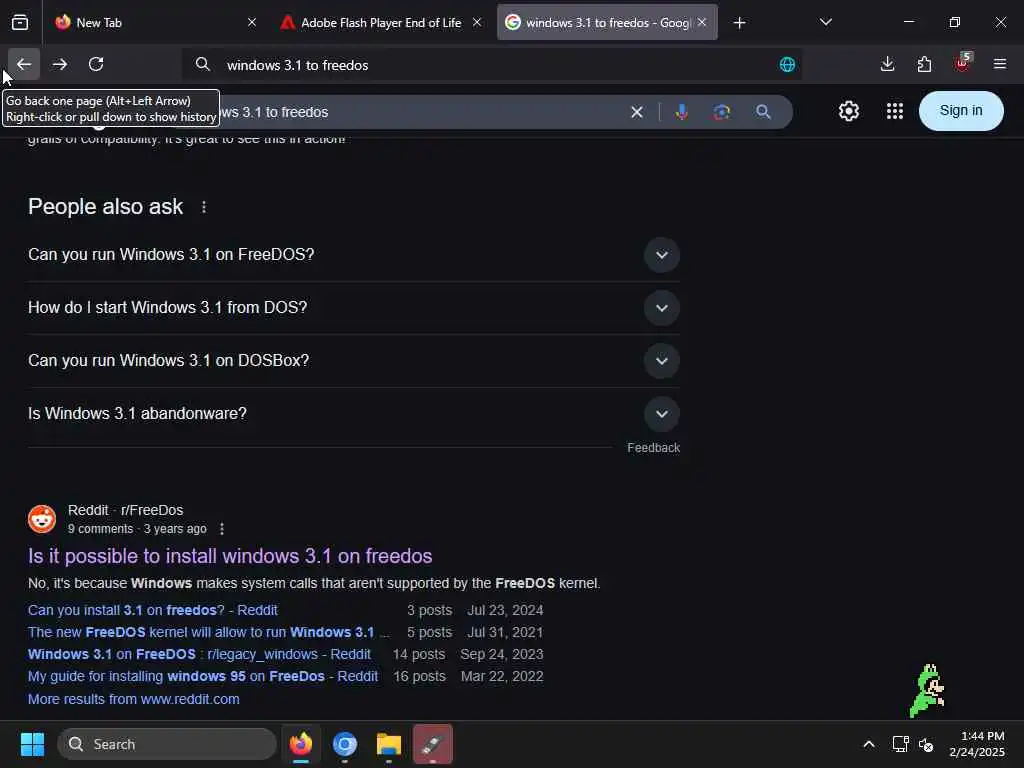1024x768 pixels.
Task: Open File Explorer from the taskbar
Action: 389,744
